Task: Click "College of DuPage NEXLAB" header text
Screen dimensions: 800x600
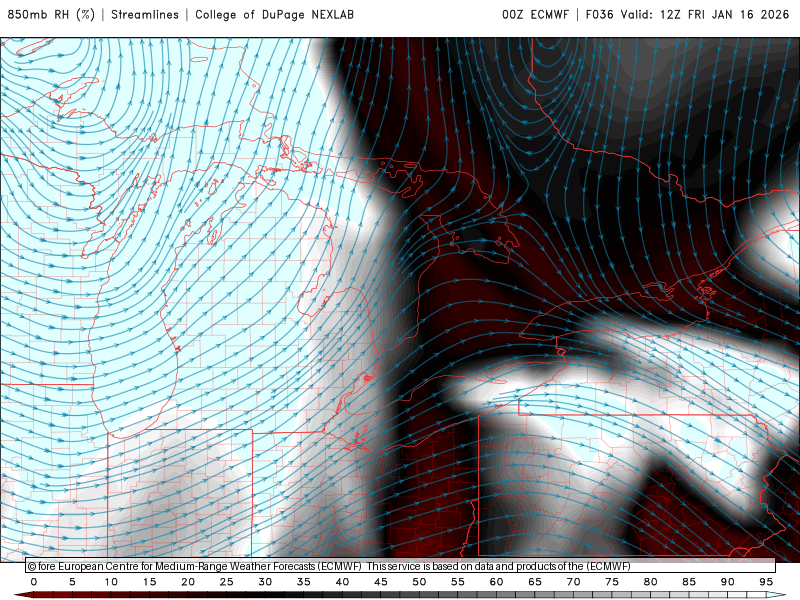Action: click(x=274, y=15)
